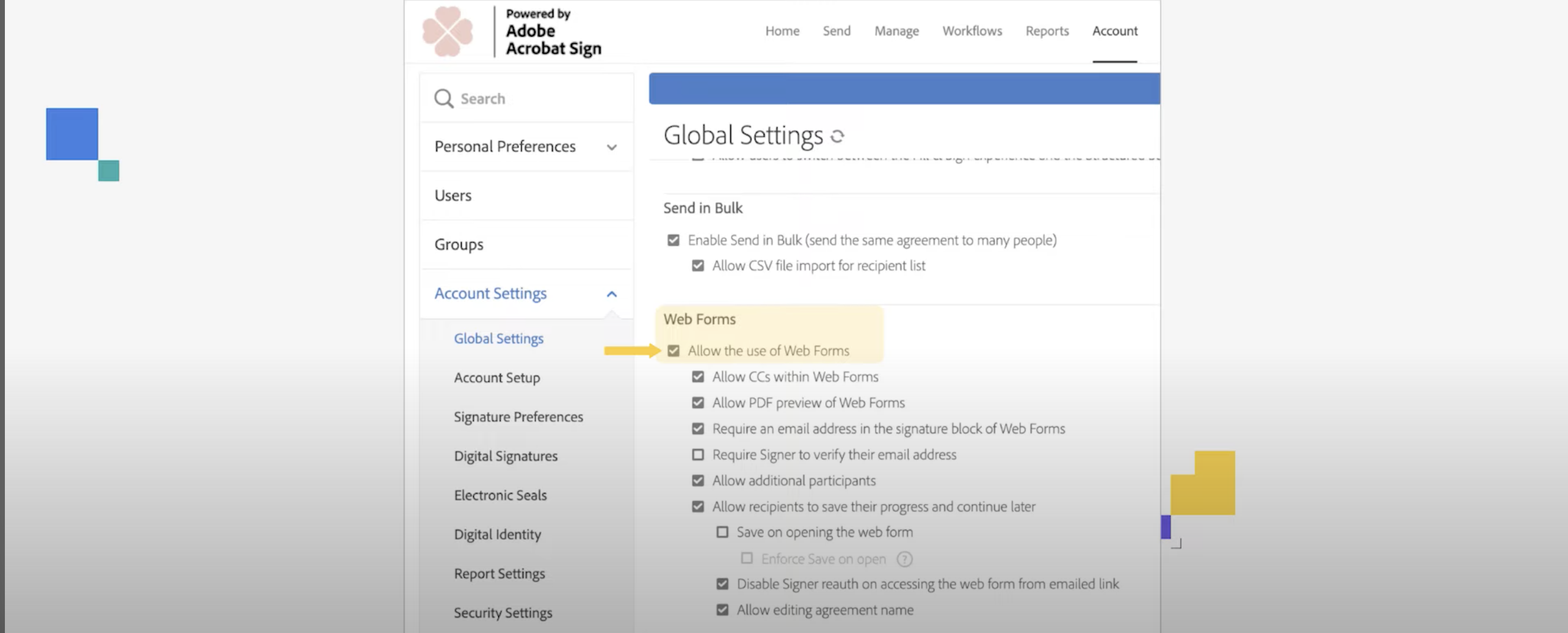The width and height of the screenshot is (1568, 633).
Task: Open the Manage tab
Action: click(896, 31)
